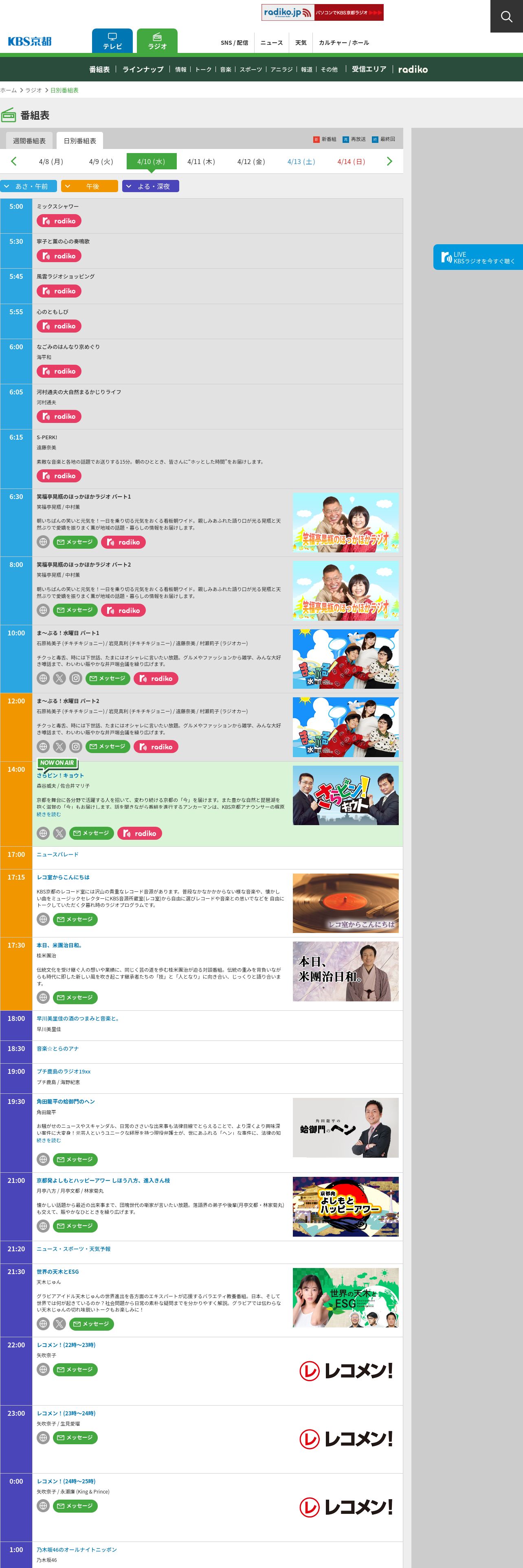Open カルチャー / ホール menu item
Image resolution: width=523 pixels, height=1568 pixels.
[x=343, y=43]
